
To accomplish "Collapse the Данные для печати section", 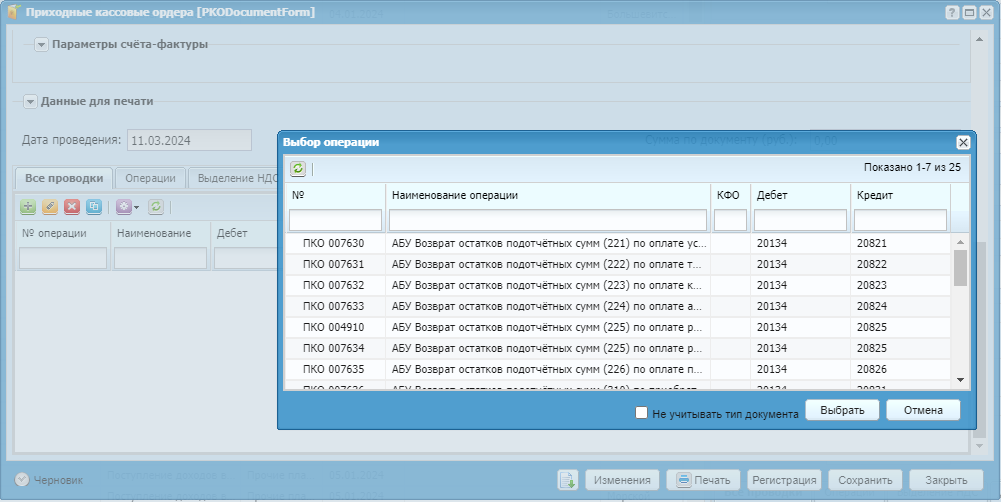I will [x=31, y=102].
